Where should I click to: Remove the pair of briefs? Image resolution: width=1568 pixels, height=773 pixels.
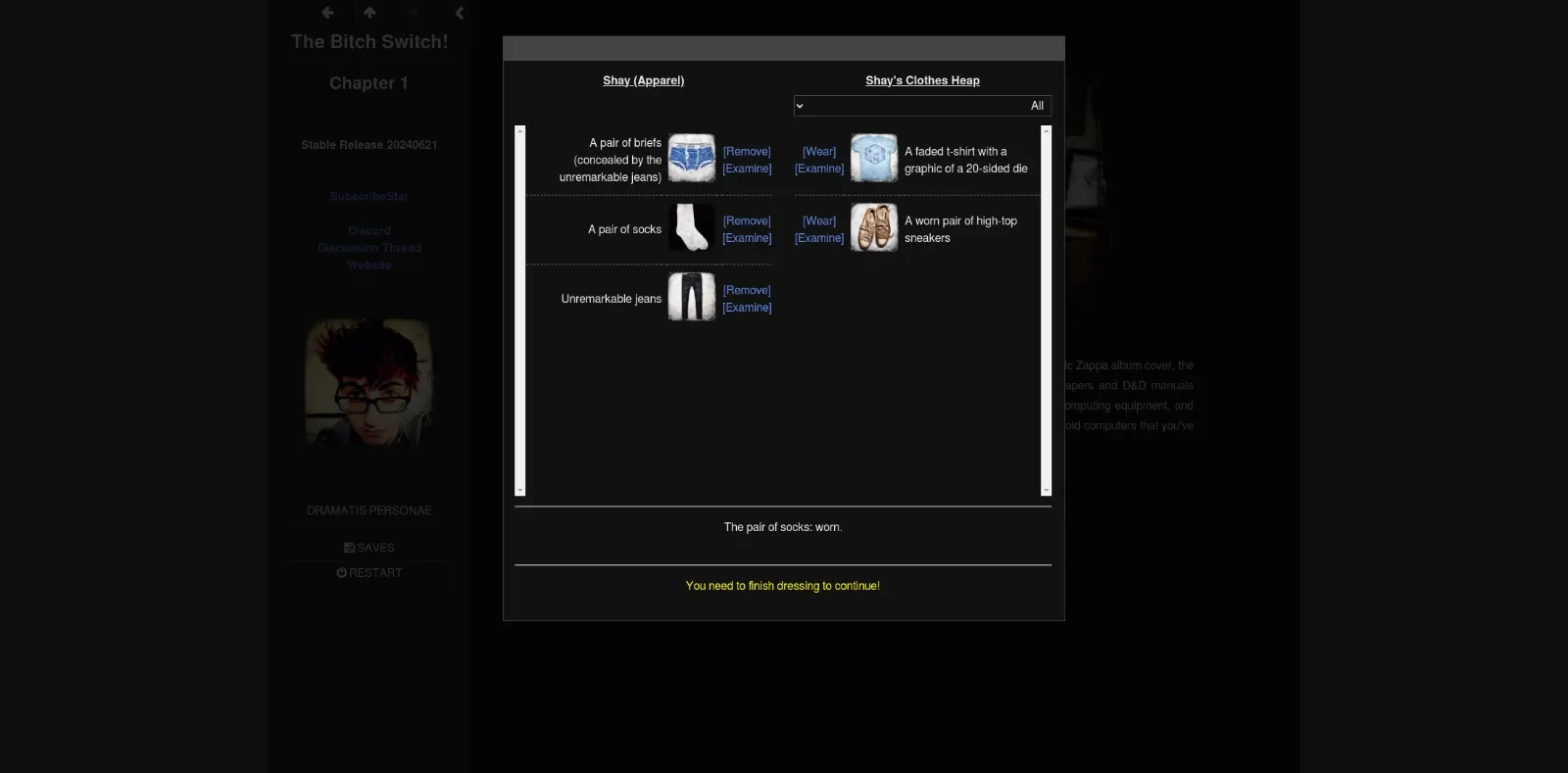click(x=747, y=152)
